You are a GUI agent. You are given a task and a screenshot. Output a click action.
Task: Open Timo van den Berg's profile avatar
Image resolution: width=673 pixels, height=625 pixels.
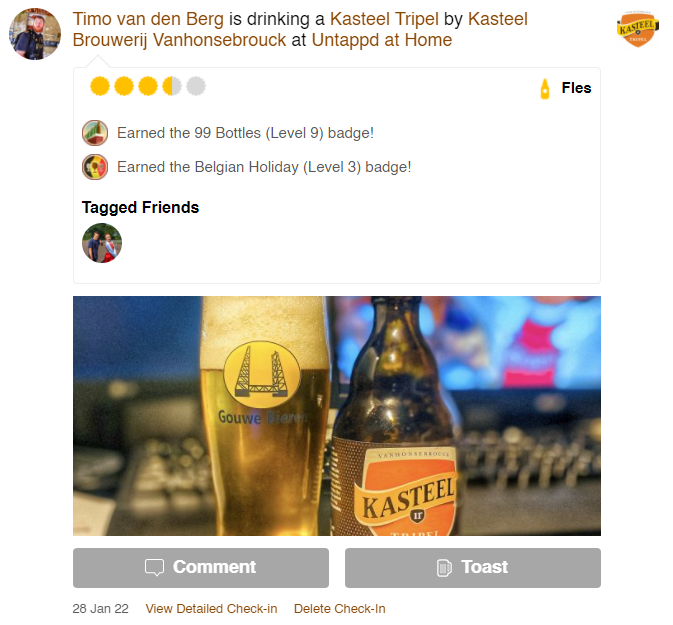[35, 33]
